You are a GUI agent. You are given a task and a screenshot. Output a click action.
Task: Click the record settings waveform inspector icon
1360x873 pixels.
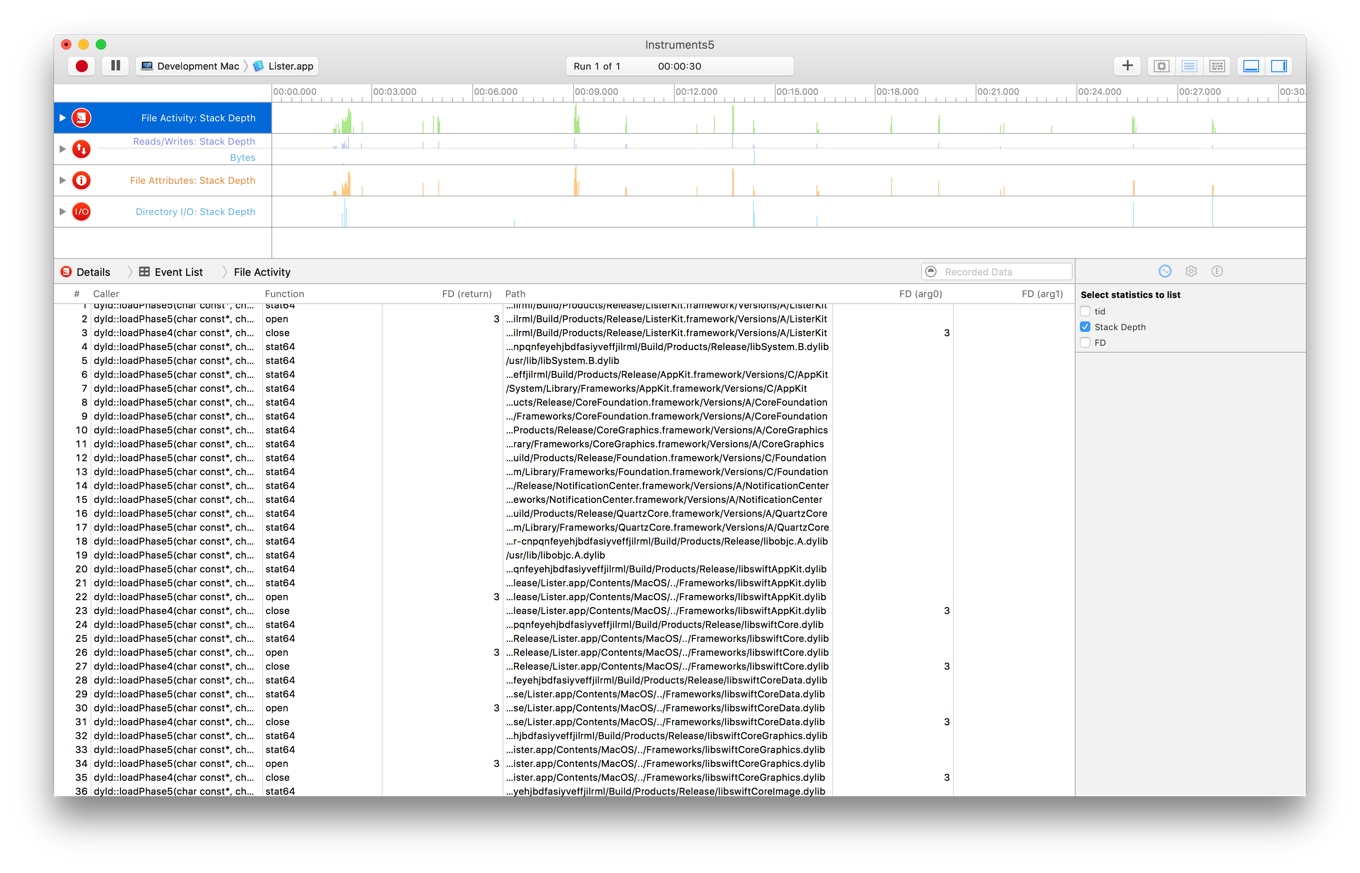(1164, 270)
